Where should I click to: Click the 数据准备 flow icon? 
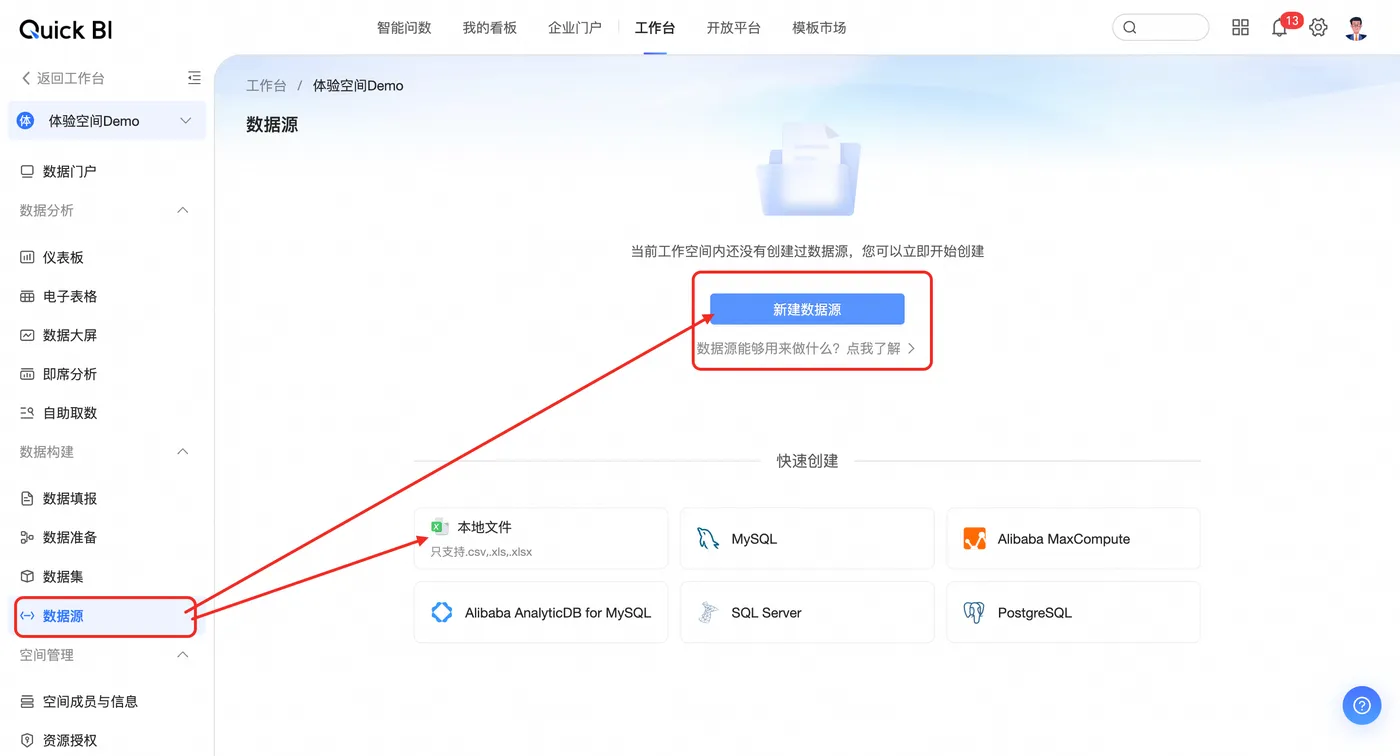pyautogui.click(x=27, y=538)
